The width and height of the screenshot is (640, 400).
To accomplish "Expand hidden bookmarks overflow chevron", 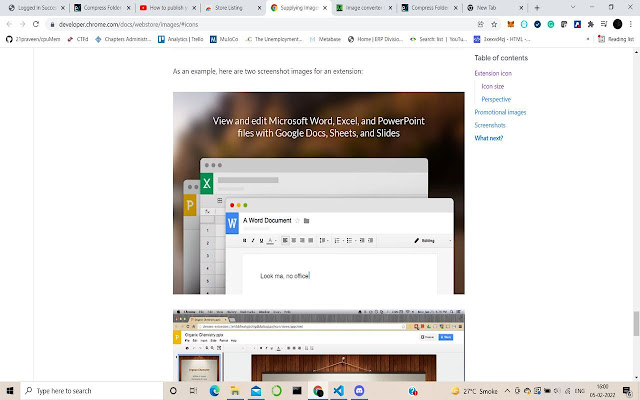I will 588,39.
